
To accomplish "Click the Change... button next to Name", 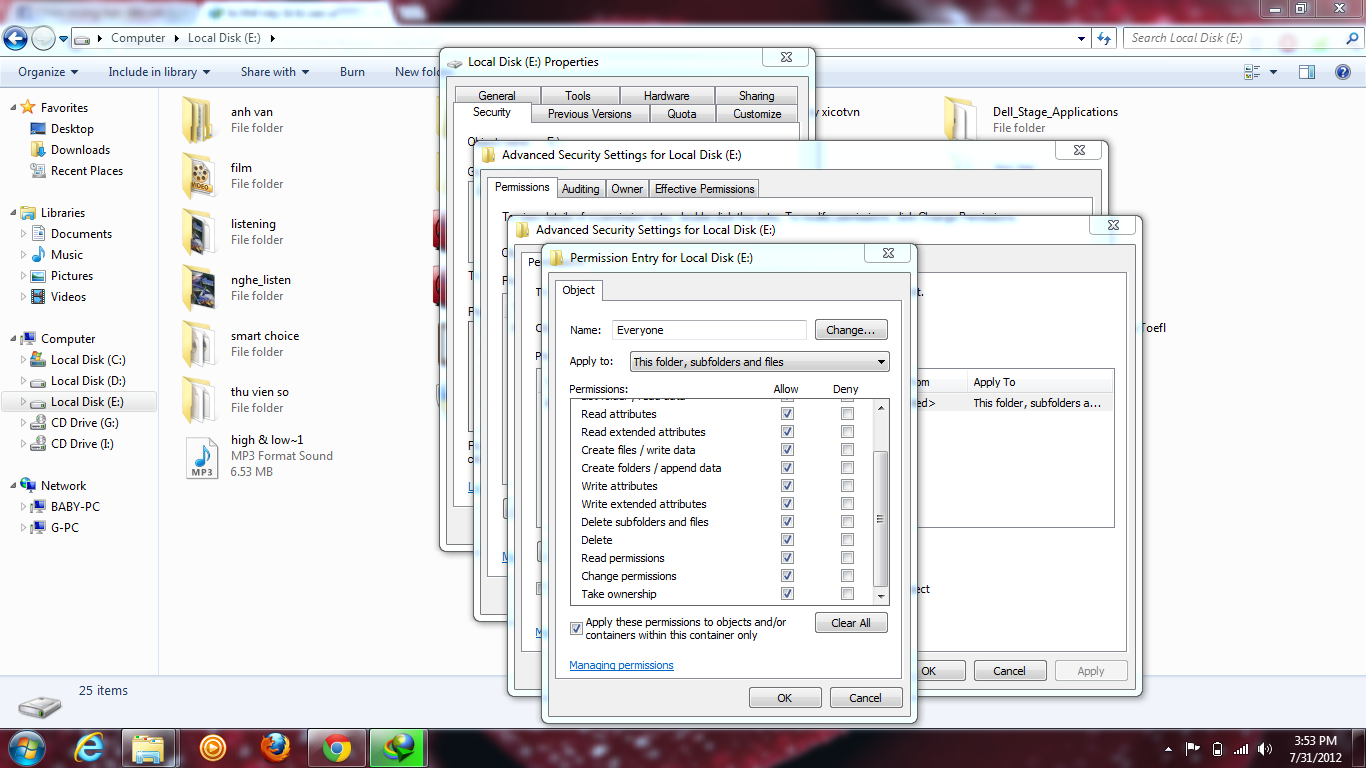I will pyautogui.click(x=851, y=330).
